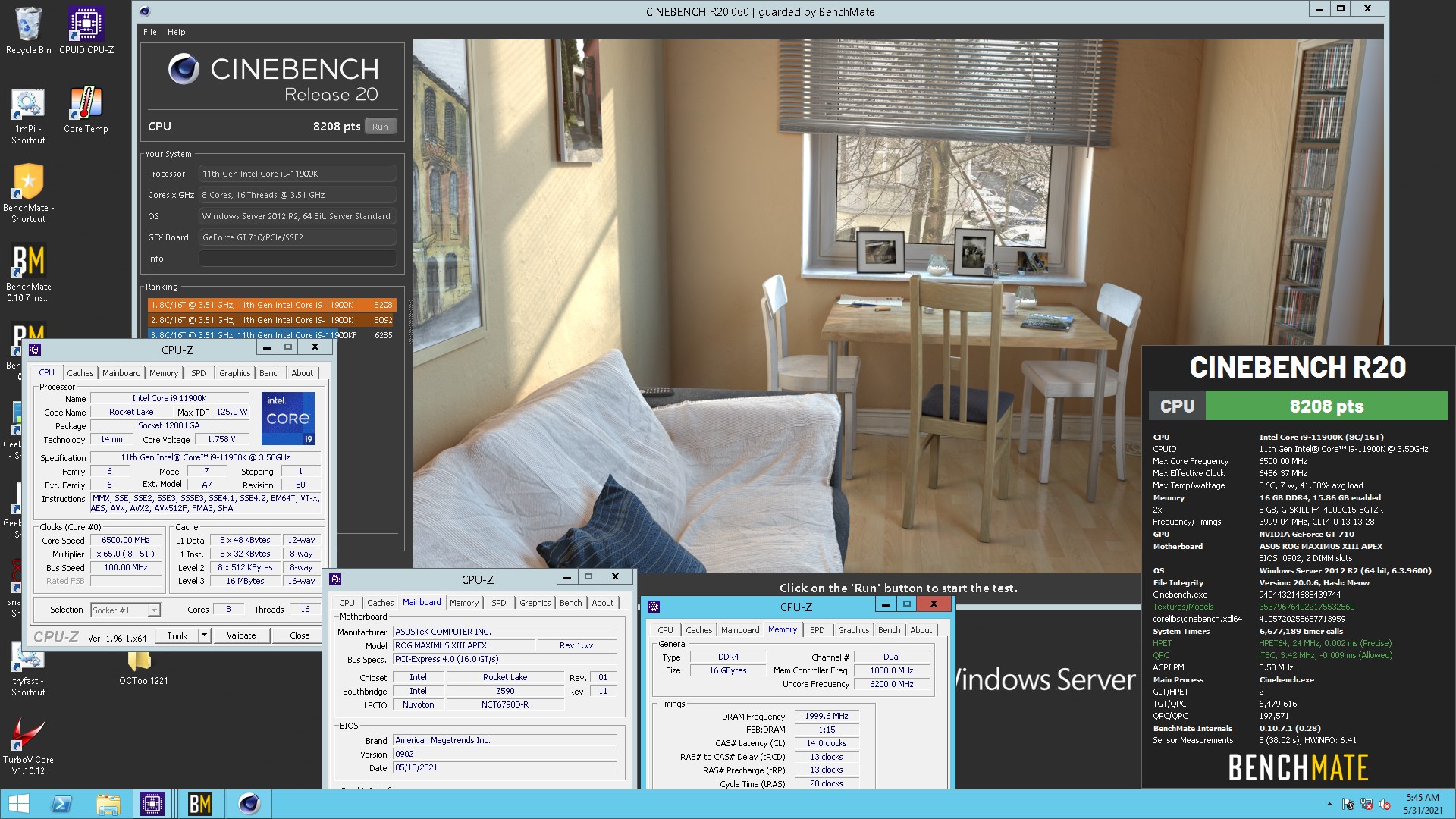Screen dimensions: 1456x819
Task: Switch to Bench tab in CPU-Z Mainboard window
Action: [570, 603]
